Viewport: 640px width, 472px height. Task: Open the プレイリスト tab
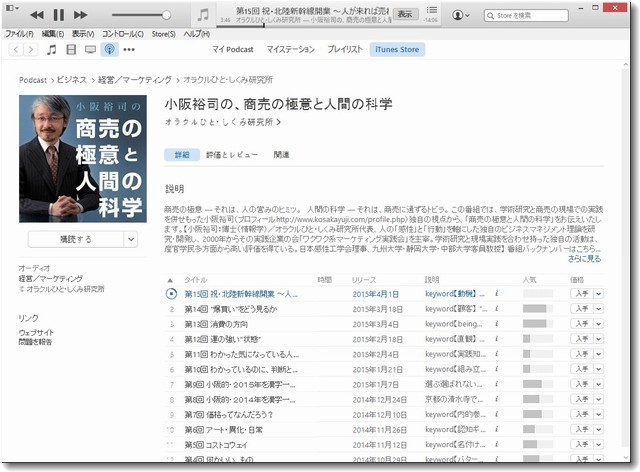click(x=345, y=49)
